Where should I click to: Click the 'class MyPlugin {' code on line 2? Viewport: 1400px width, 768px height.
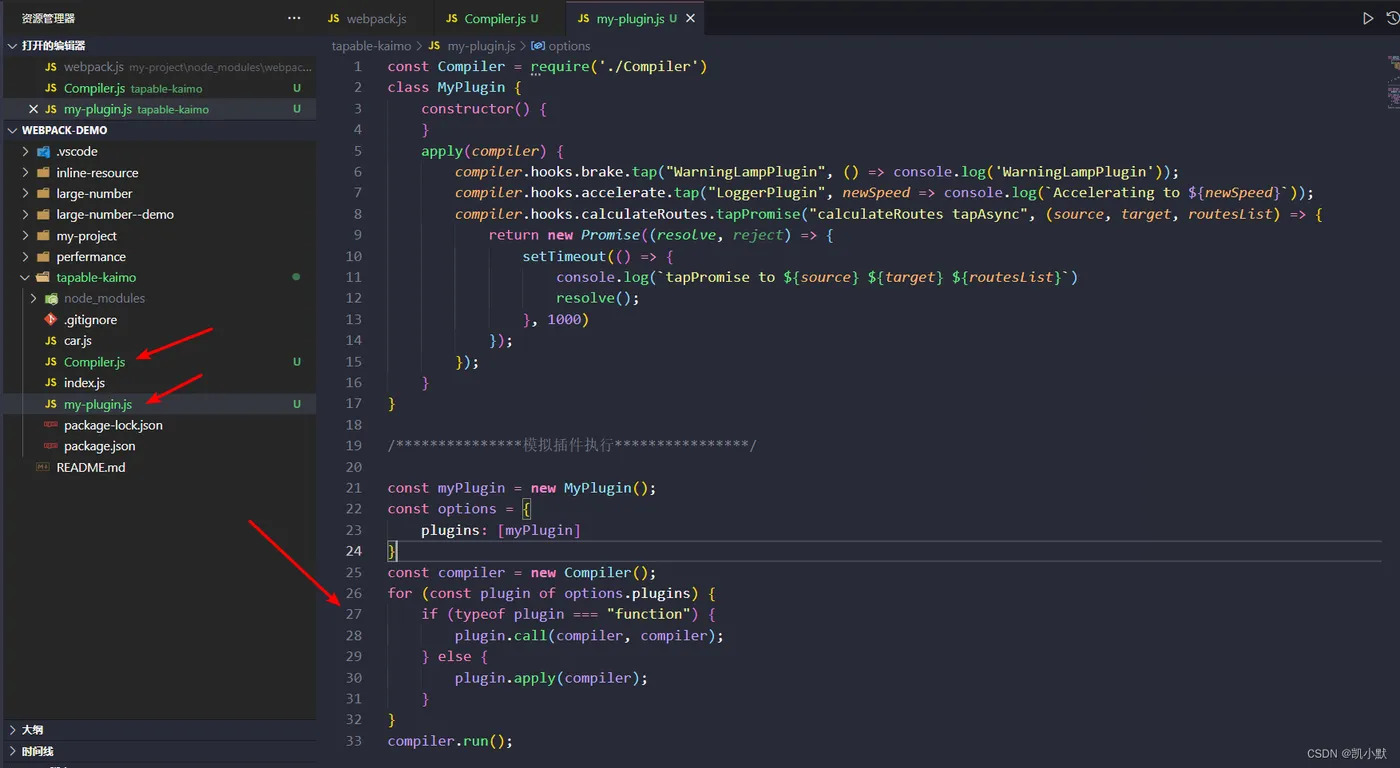click(455, 87)
